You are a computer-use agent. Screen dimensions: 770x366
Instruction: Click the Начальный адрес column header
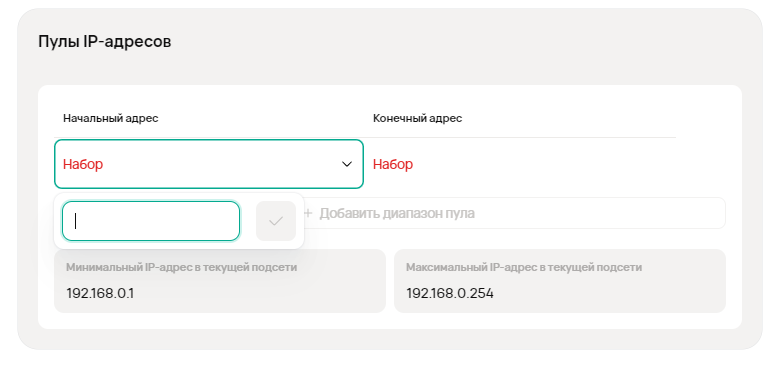pos(110,118)
